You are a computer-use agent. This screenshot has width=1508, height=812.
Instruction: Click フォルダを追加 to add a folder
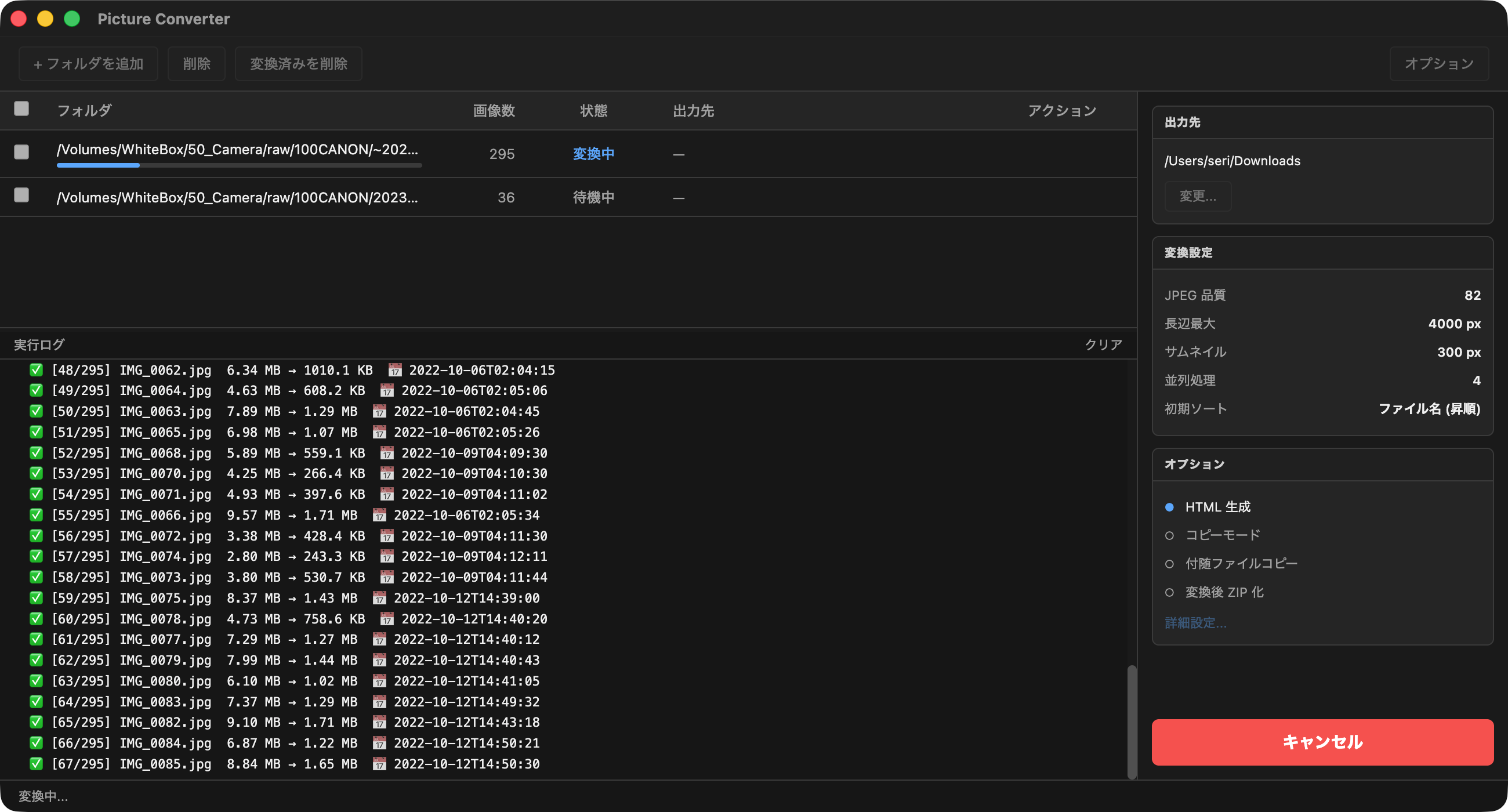point(88,63)
